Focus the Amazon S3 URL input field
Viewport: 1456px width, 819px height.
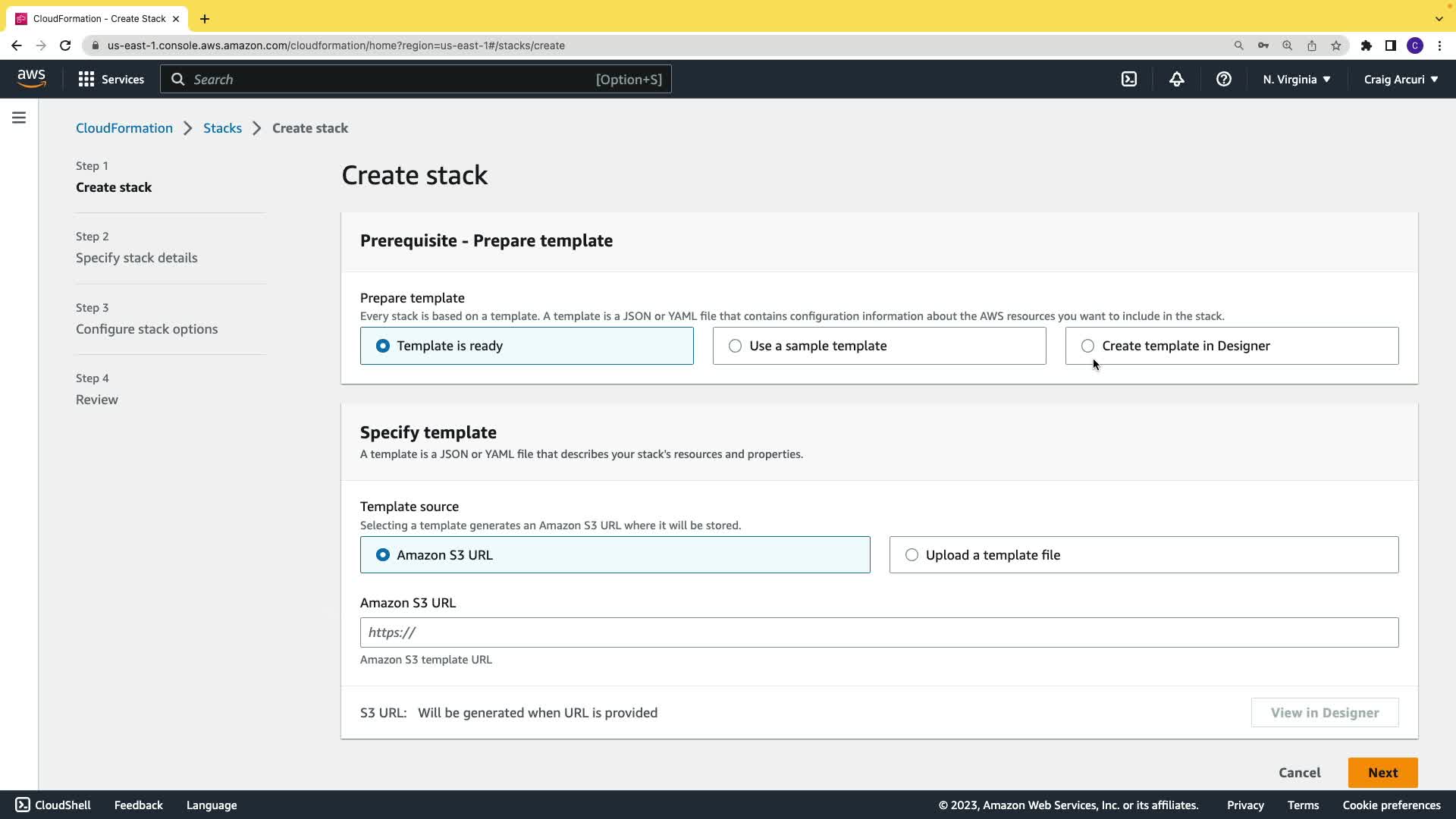pos(879,632)
